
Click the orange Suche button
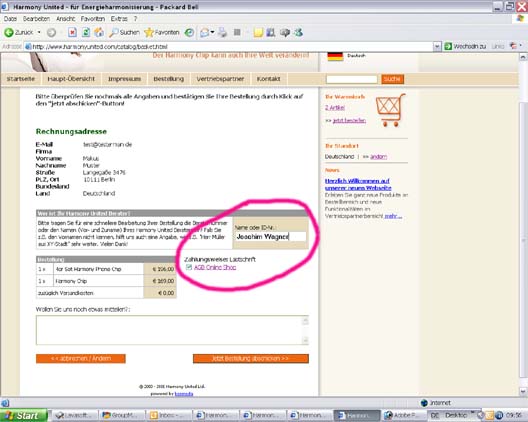coord(393,79)
